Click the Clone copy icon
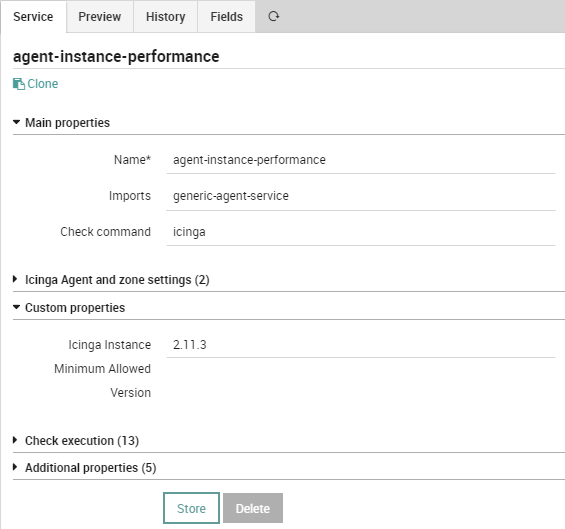This screenshot has width=565, height=529. click(x=18, y=84)
